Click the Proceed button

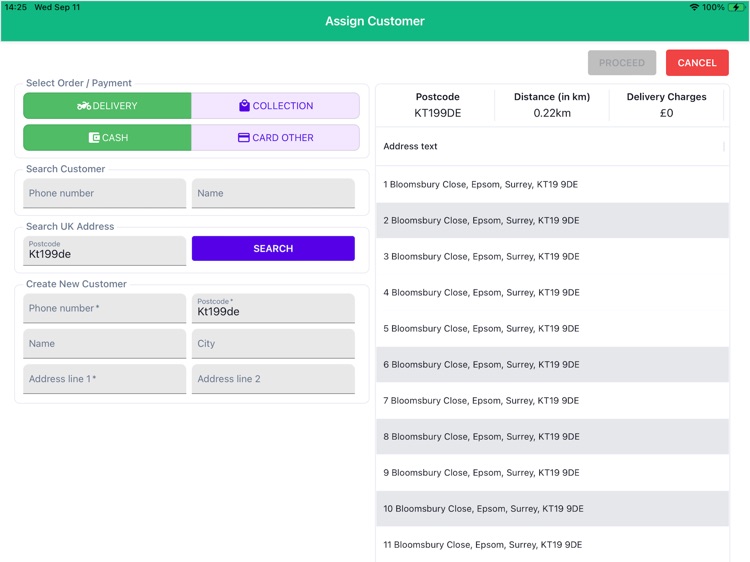(622, 63)
